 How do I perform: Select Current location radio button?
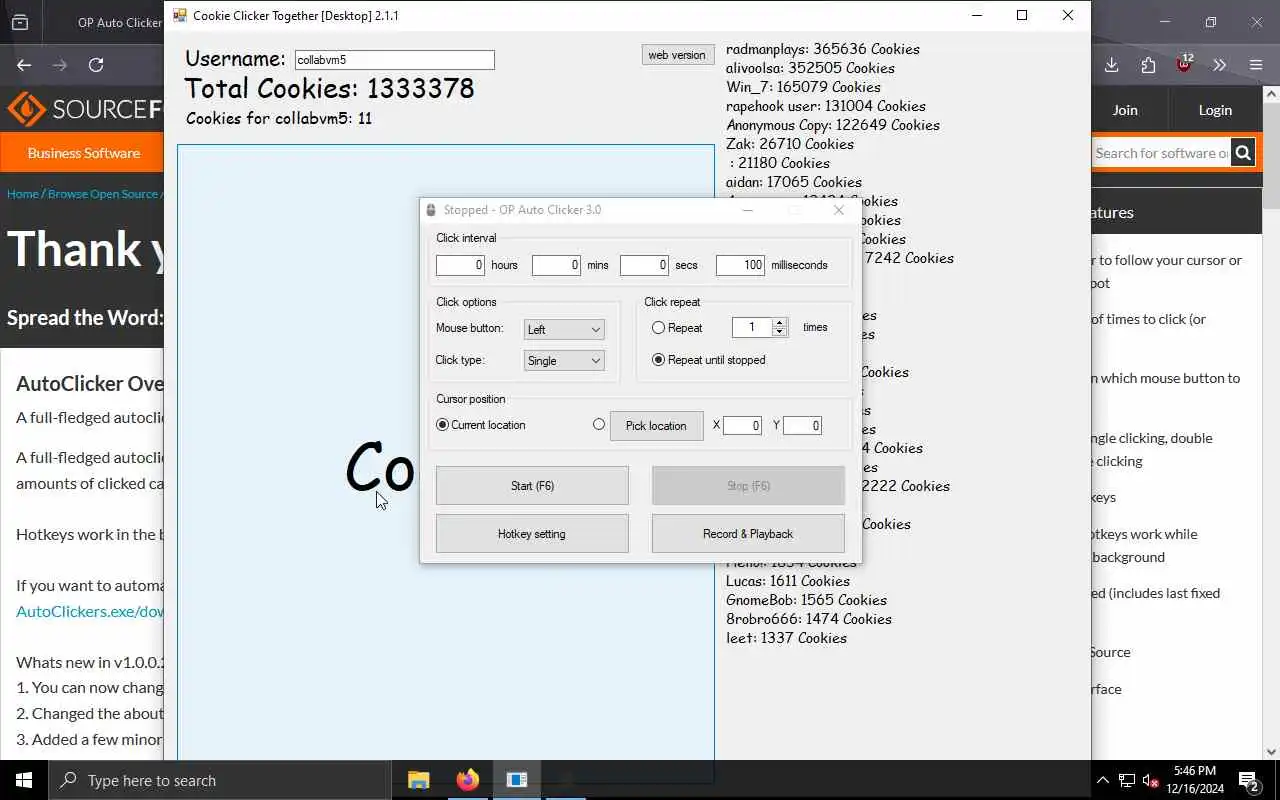pos(442,424)
